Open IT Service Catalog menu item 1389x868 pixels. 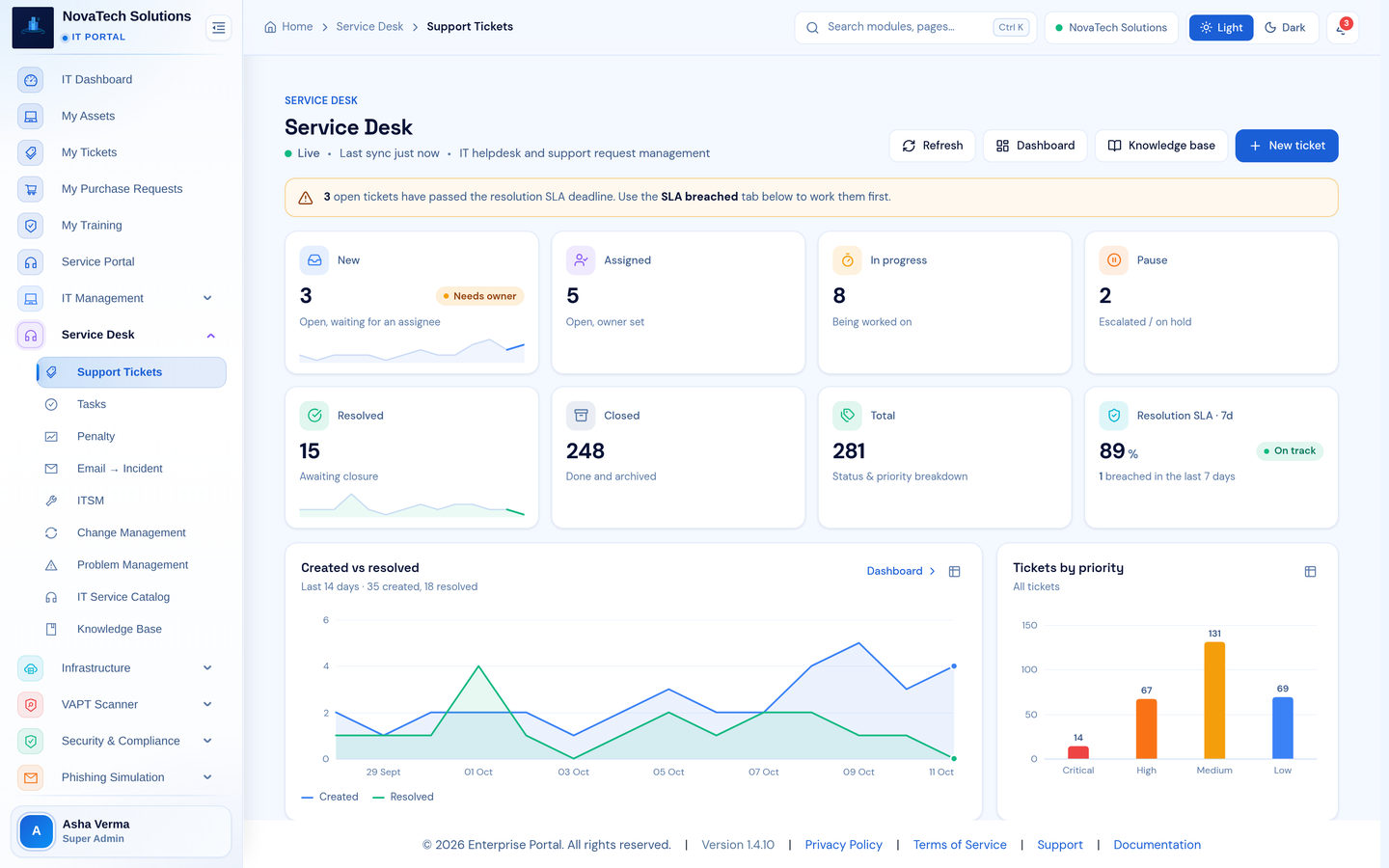[x=131, y=597]
